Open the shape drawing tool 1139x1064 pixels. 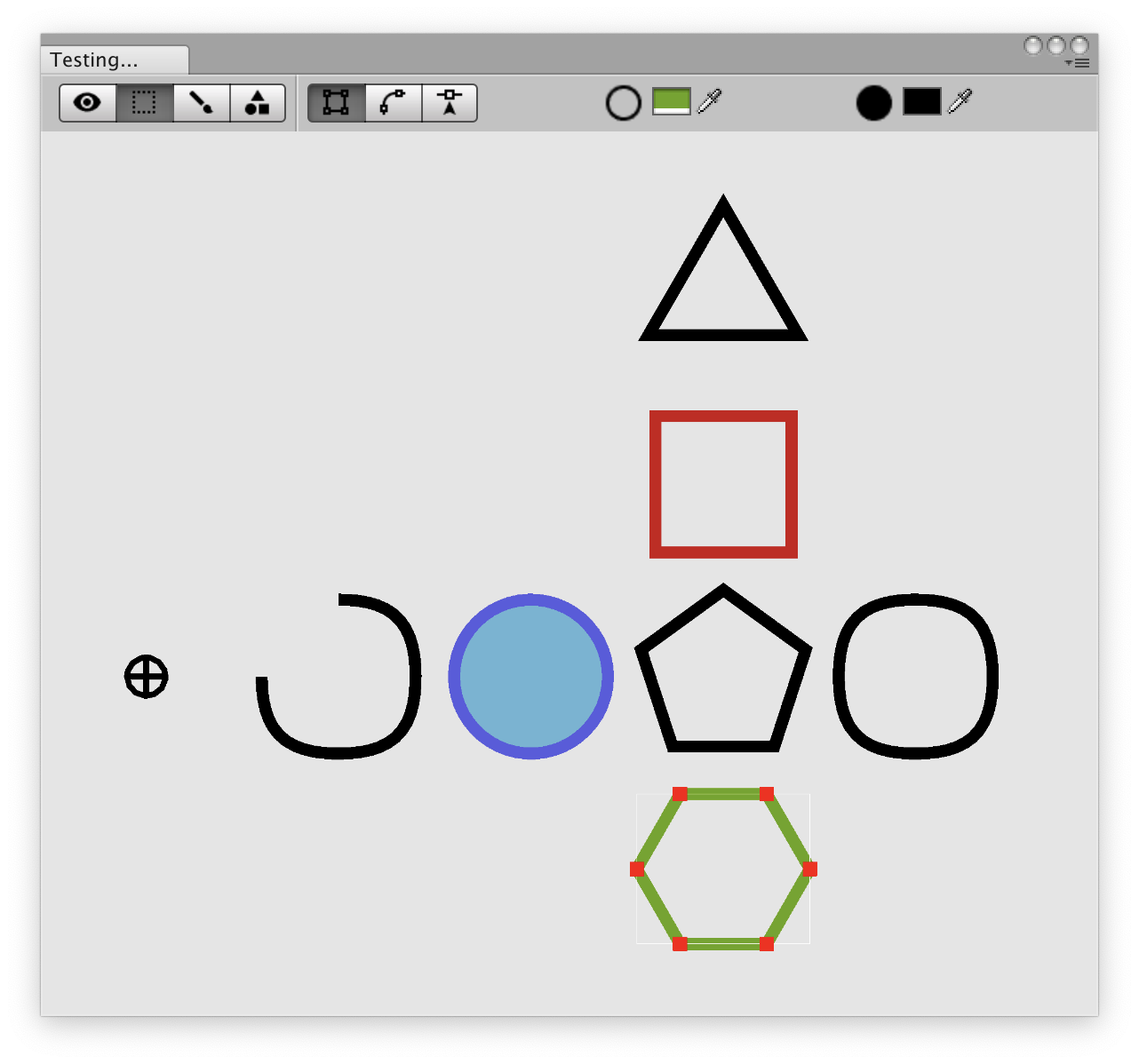pyautogui.click(x=257, y=102)
